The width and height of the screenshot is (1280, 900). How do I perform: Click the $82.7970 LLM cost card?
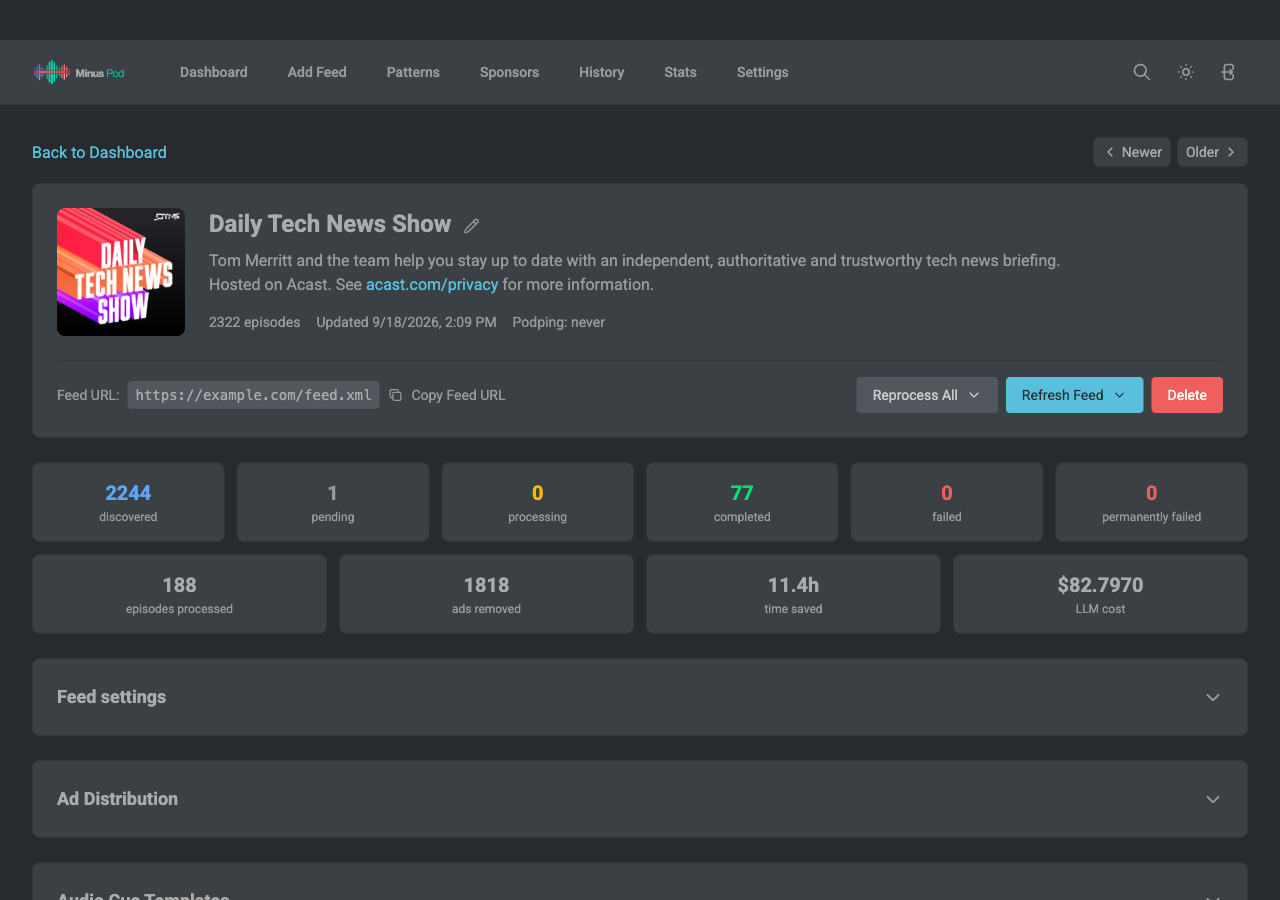pyautogui.click(x=1100, y=594)
